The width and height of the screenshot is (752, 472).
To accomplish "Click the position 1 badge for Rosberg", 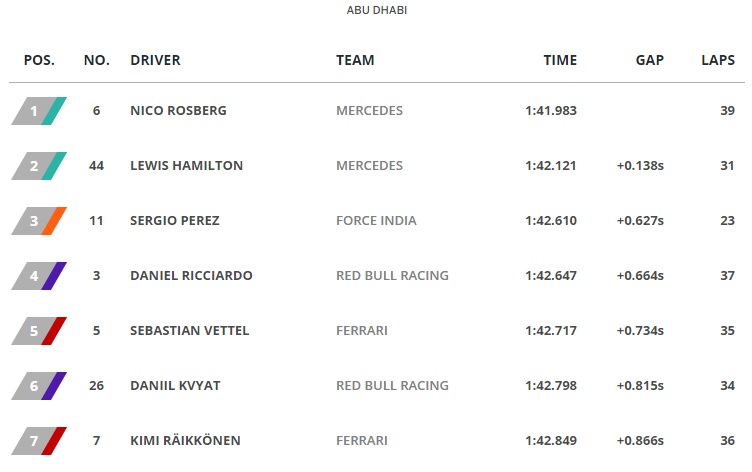I will coord(39,110).
